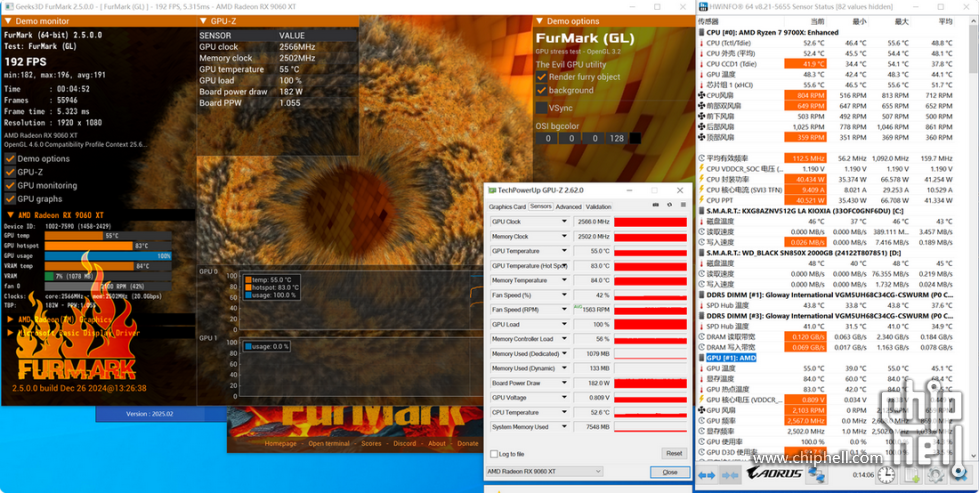Image resolution: width=979 pixels, height=493 pixels.
Task: Click chip icon beside CPU [#0] header
Action: point(701,32)
